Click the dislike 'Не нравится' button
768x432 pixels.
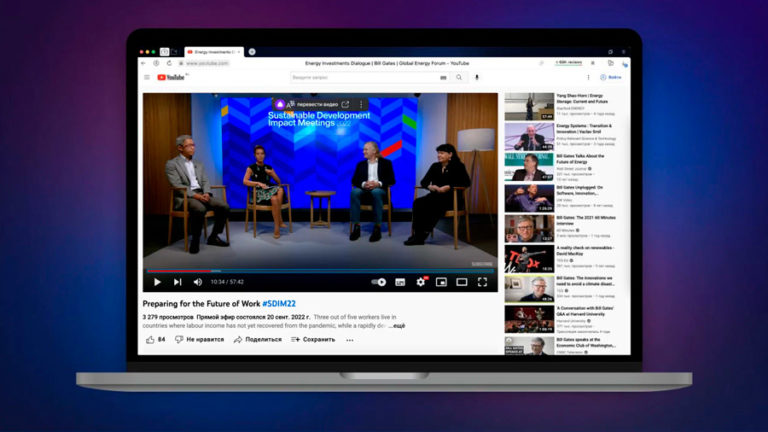pyautogui.click(x=198, y=339)
